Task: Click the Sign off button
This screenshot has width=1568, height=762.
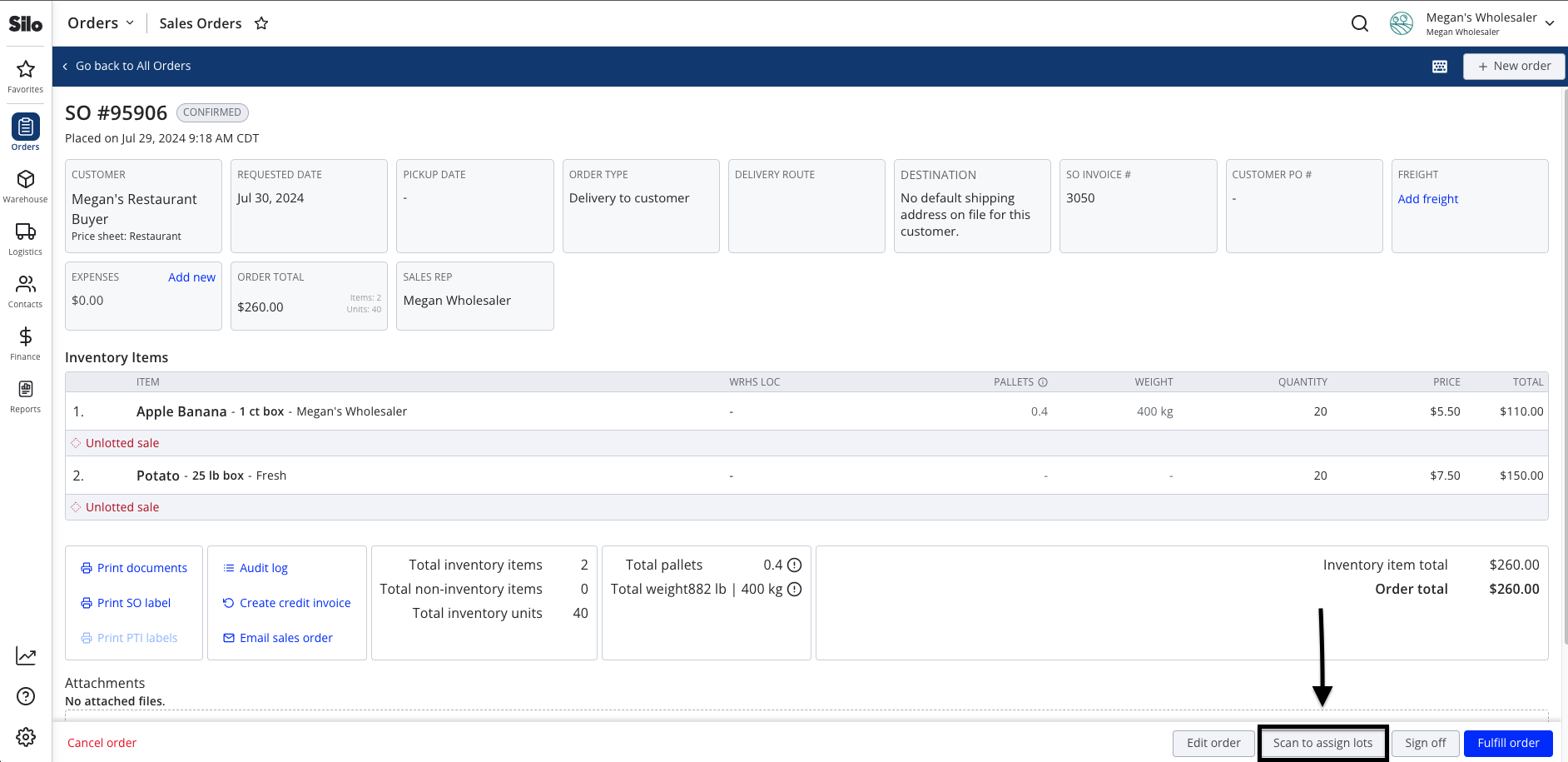Action: [x=1426, y=743]
